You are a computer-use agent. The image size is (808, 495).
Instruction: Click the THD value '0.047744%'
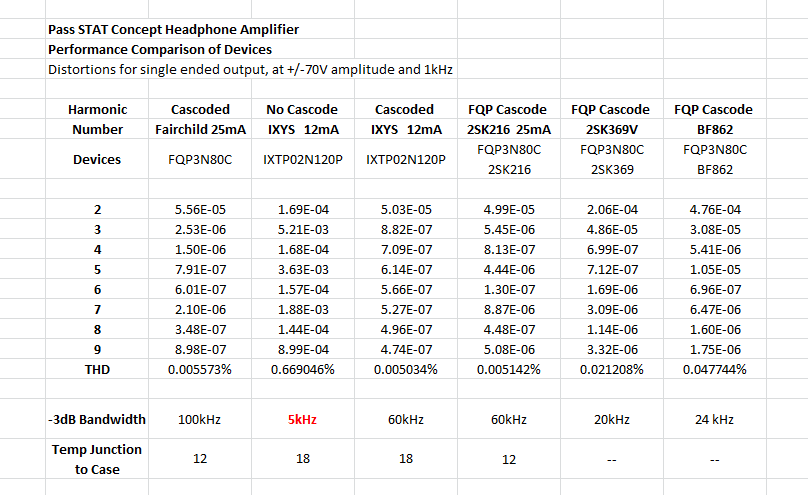pos(715,370)
